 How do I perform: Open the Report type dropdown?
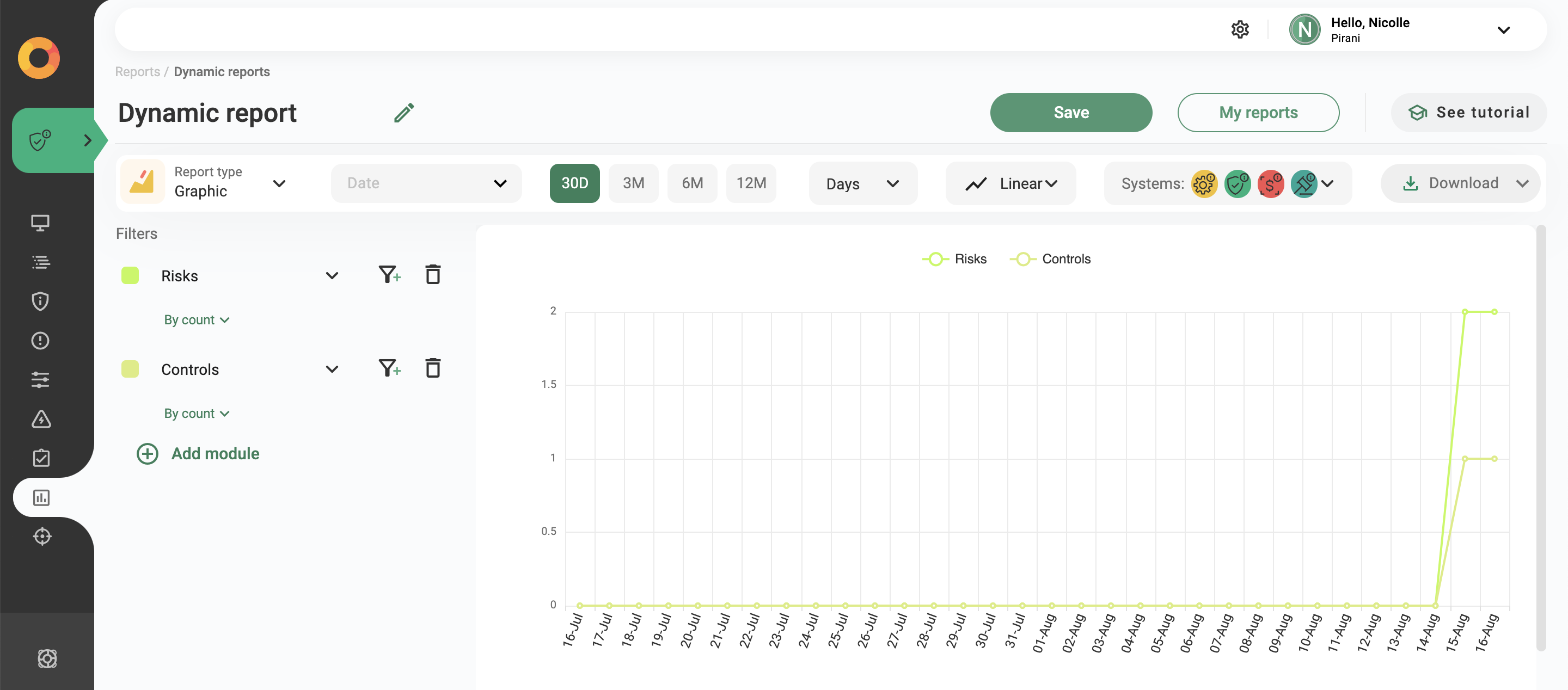pyautogui.click(x=279, y=183)
